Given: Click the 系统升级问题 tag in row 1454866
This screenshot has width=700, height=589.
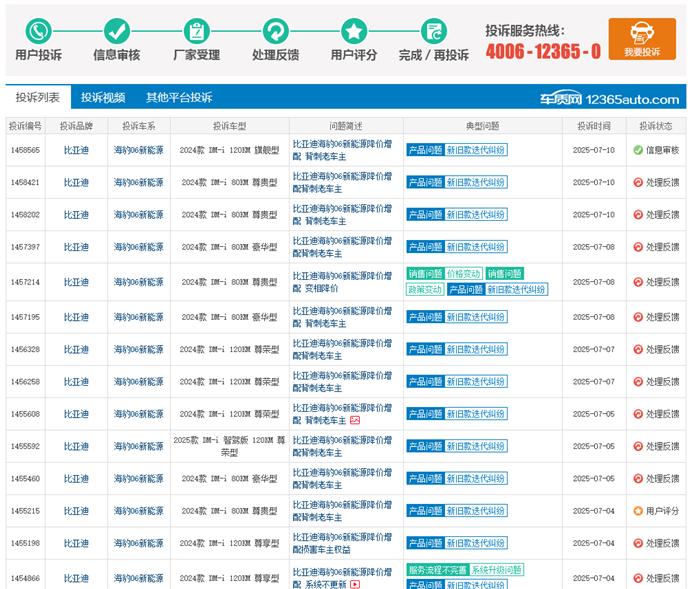Looking at the screenshot, I should click(x=497, y=570).
